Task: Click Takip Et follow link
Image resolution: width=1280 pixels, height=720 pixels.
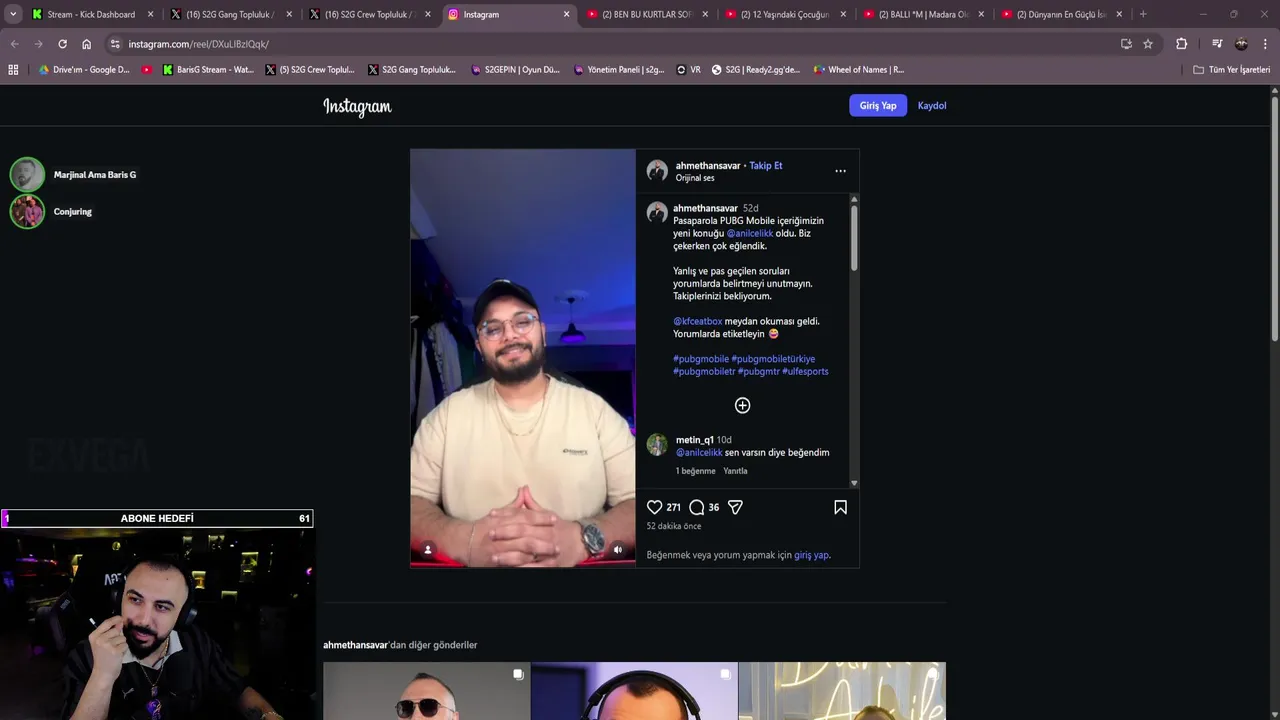Action: tap(766, 165)
